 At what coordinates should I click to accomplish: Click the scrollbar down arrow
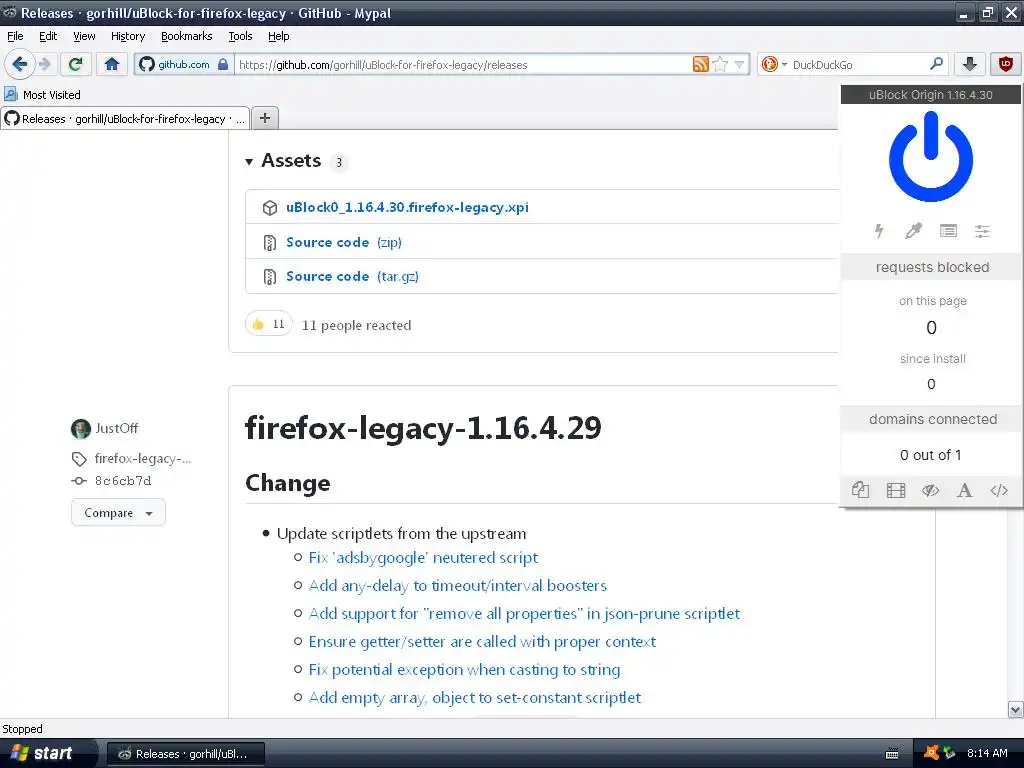pyautogui.click(x=1015, y=709)
